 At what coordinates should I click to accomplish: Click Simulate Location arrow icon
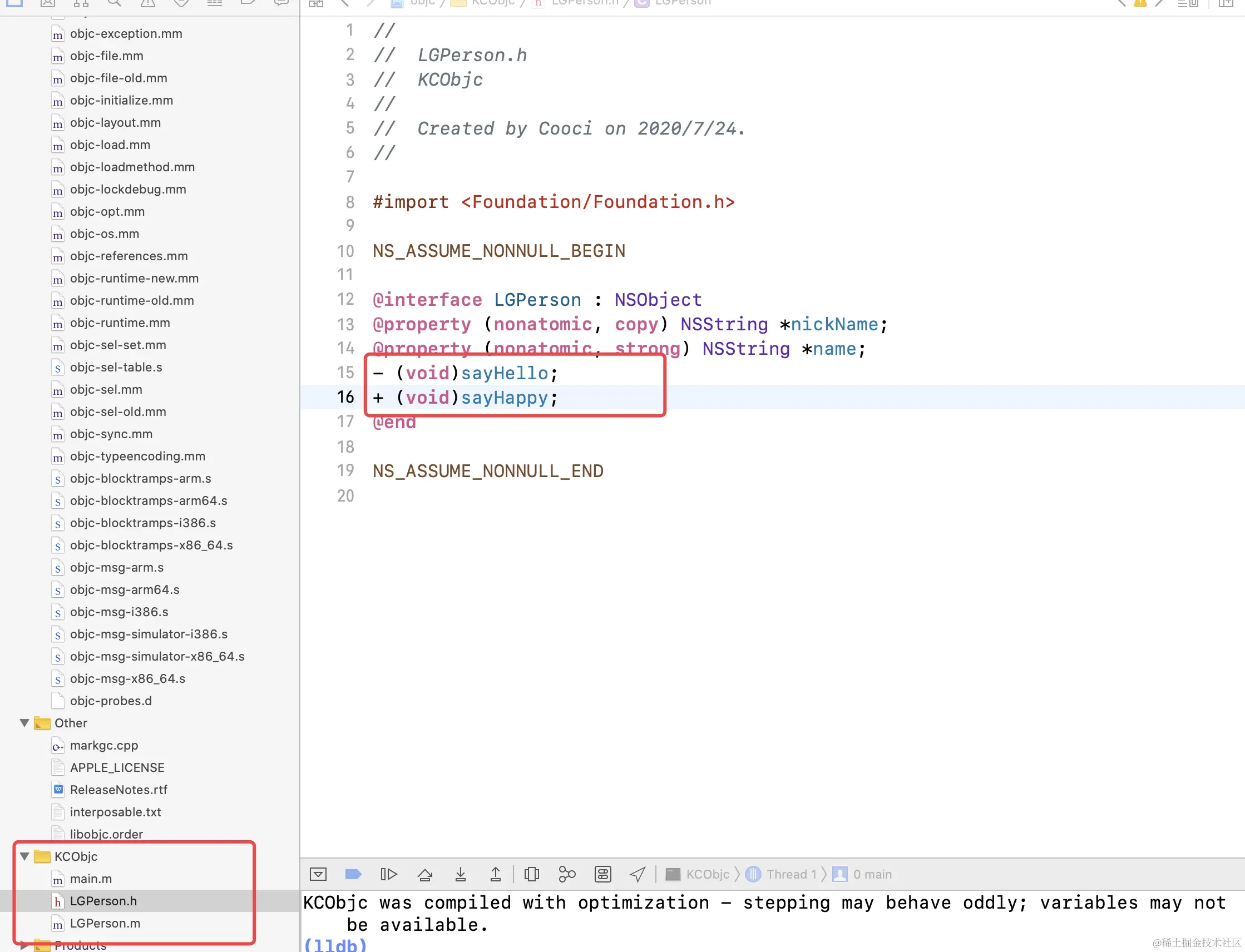[x=638, y=874]
